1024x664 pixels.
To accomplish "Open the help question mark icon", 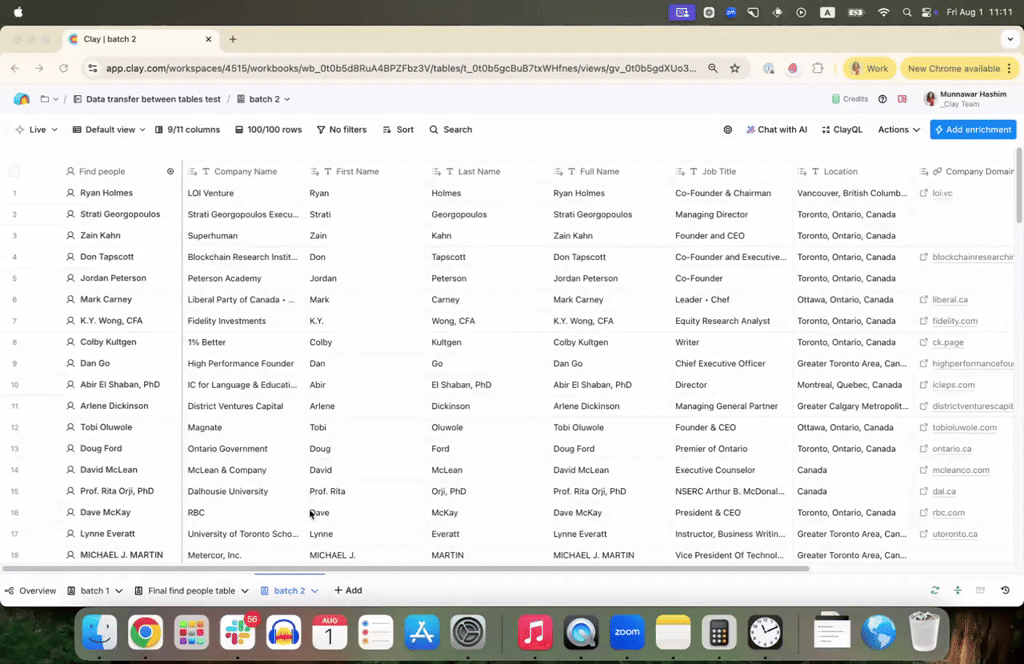I will pyautogui.click(x=882, y=99).
